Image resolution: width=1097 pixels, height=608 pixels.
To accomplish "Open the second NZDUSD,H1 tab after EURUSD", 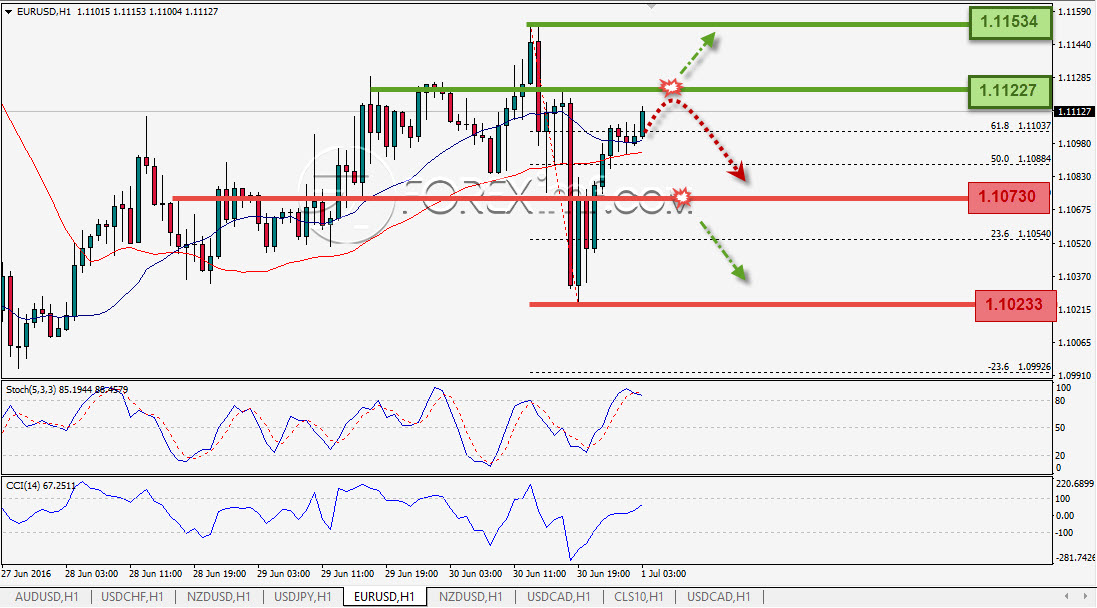I will 470,597.
